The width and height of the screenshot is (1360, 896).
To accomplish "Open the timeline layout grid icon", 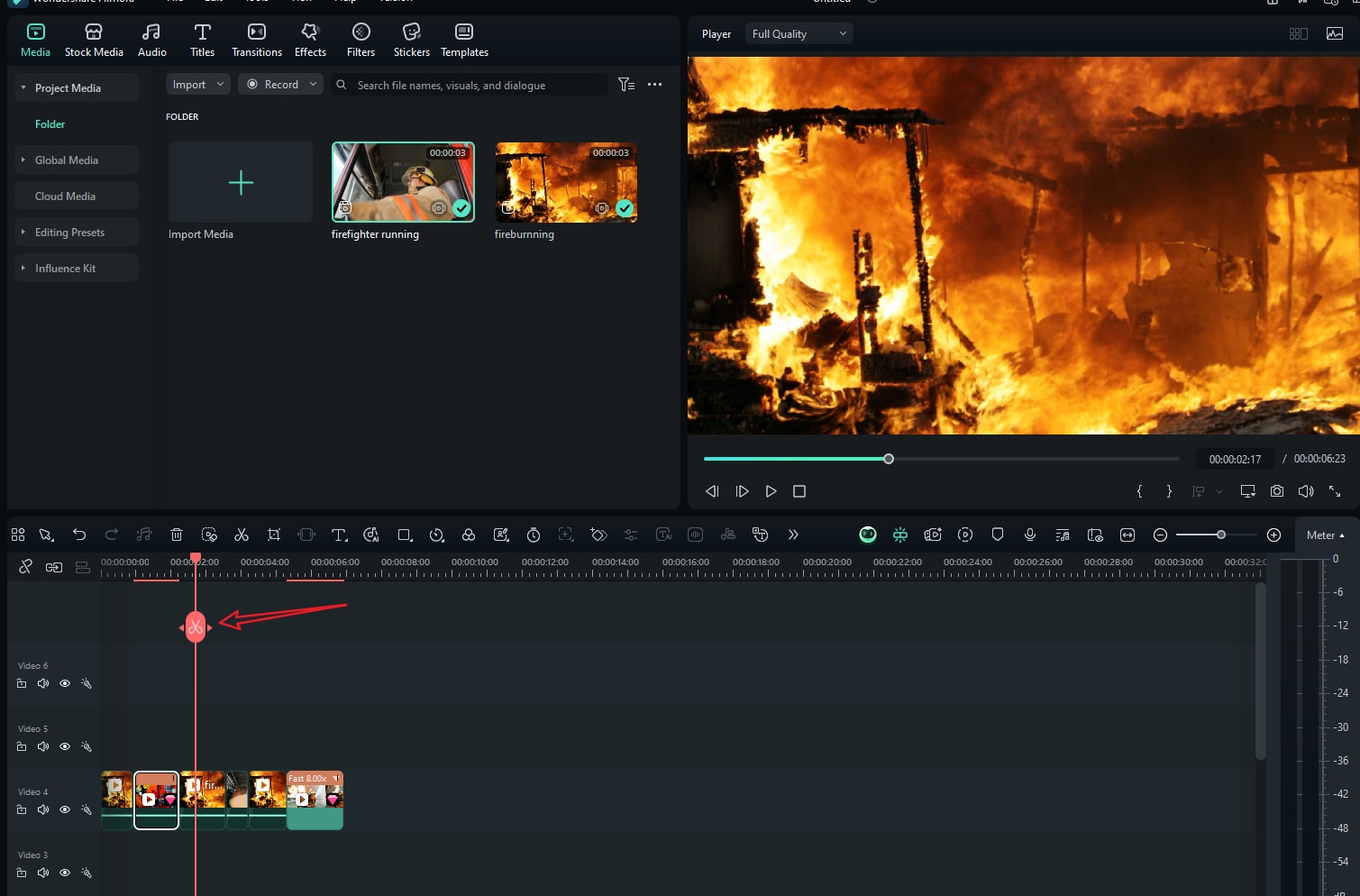I will click(x=18, y=535).
